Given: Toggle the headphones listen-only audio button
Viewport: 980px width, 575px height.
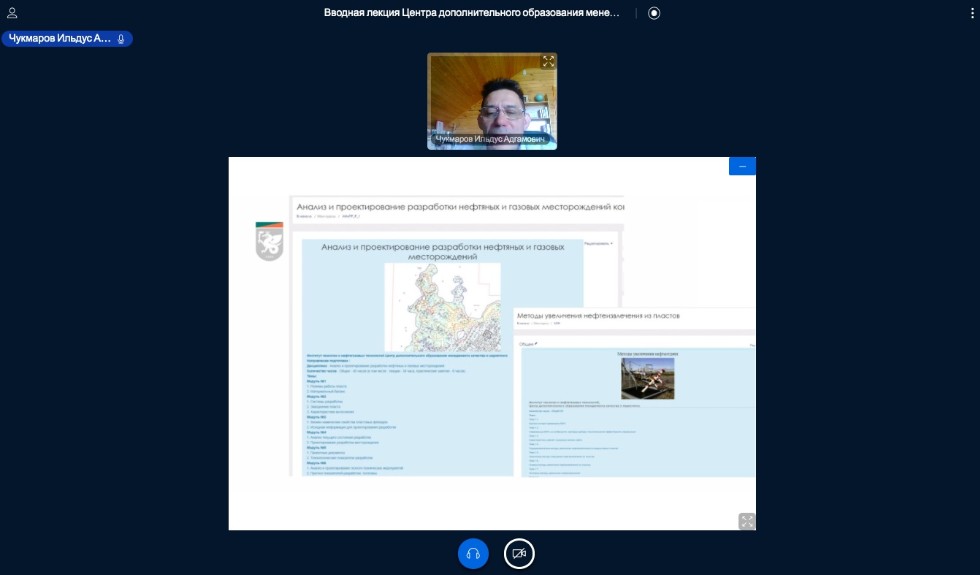Looking at the screenshot, I should (x=473, y=553).
